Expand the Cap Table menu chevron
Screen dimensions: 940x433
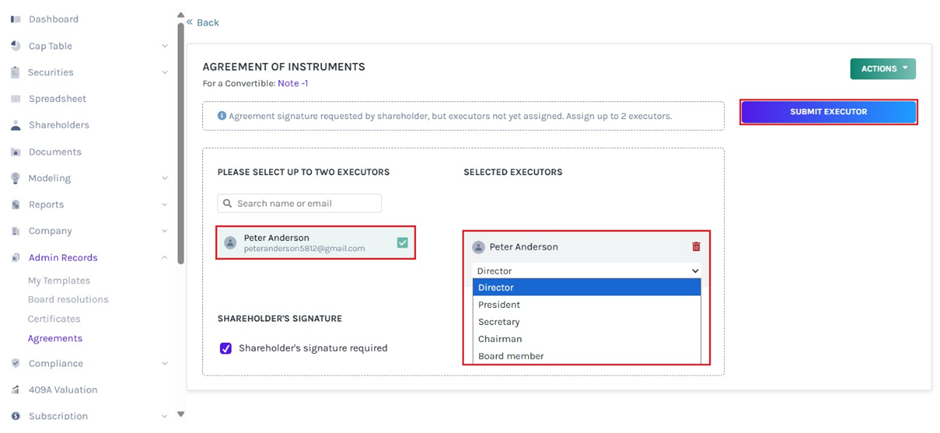(x=165, y=46)
